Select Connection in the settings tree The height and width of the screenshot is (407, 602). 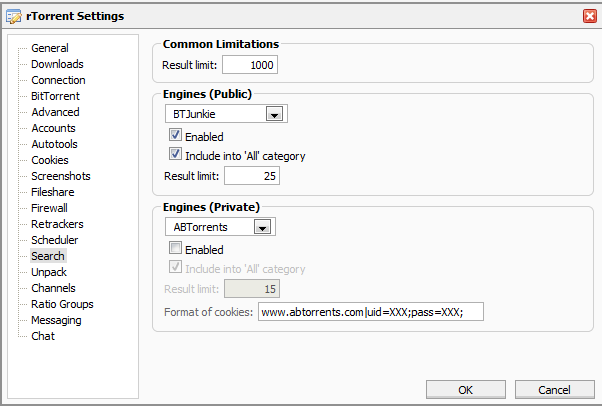click(x=58, y=80)
